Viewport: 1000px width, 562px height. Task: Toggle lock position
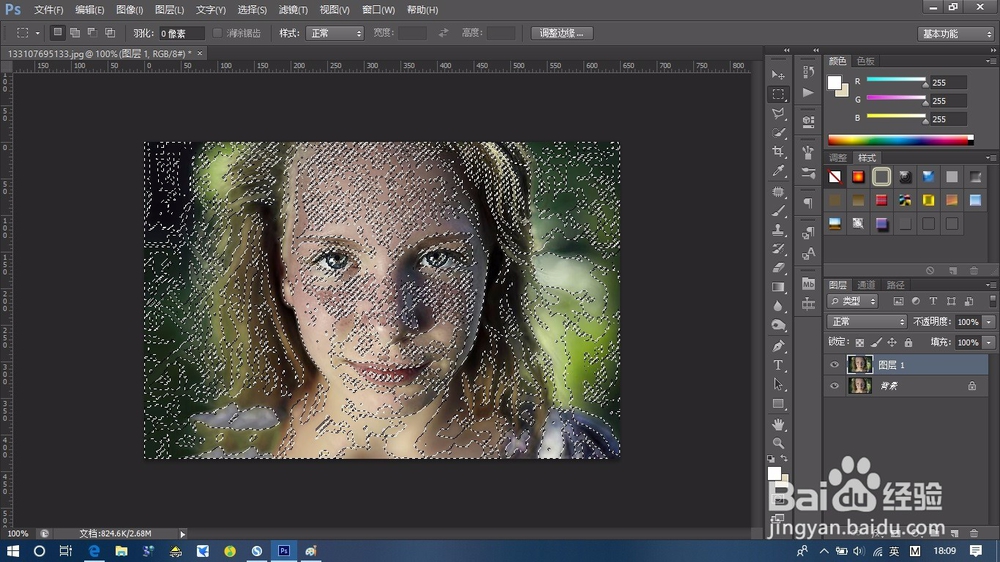point(892,343)
